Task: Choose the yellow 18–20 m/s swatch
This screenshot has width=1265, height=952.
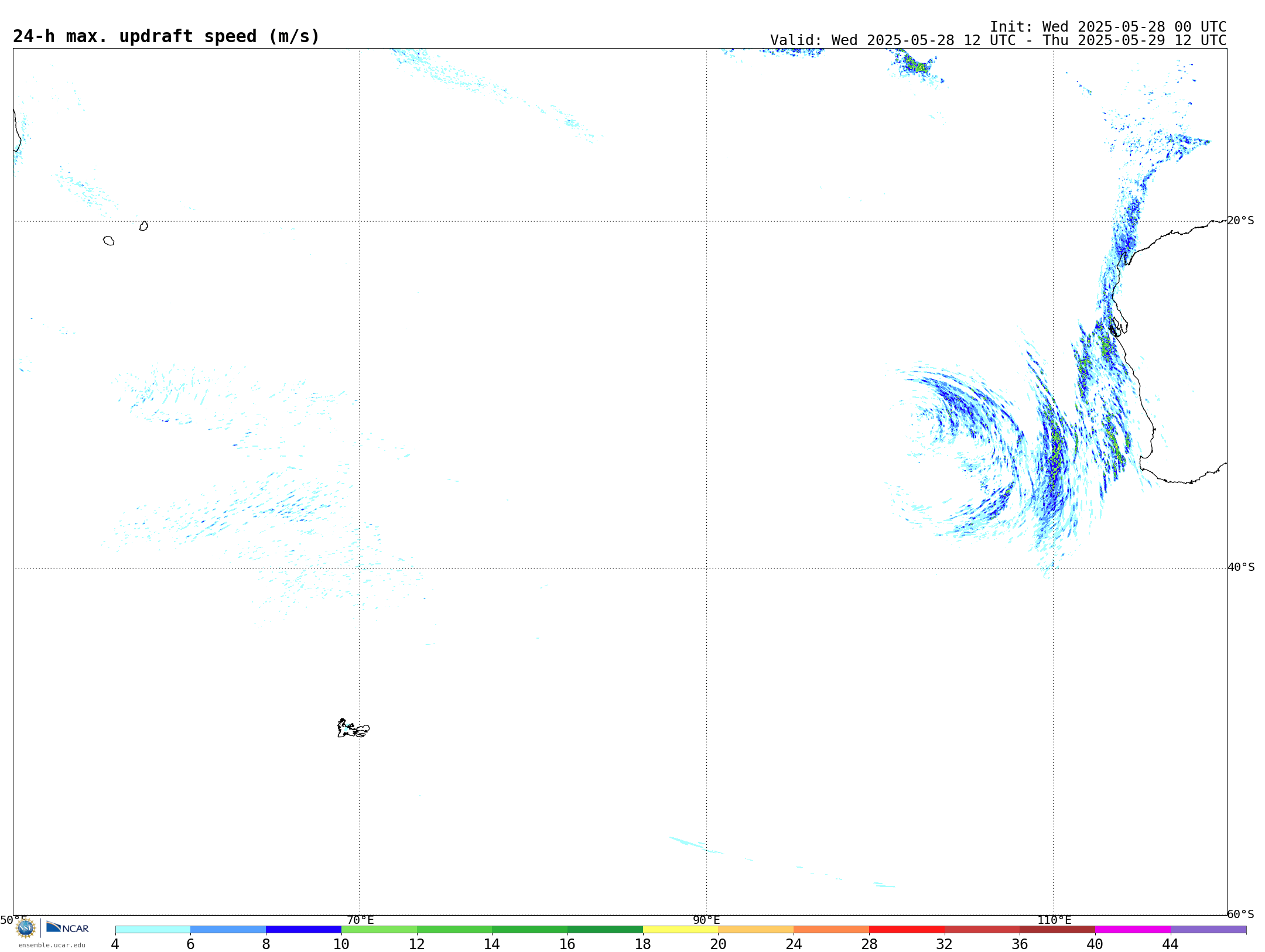Action: pos(681,930)
